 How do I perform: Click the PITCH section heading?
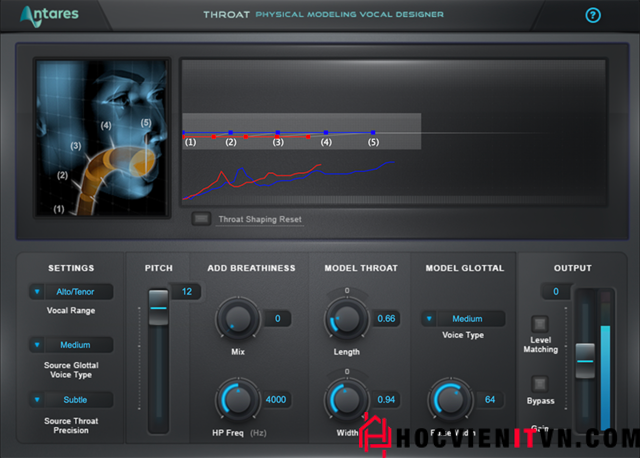159,268
